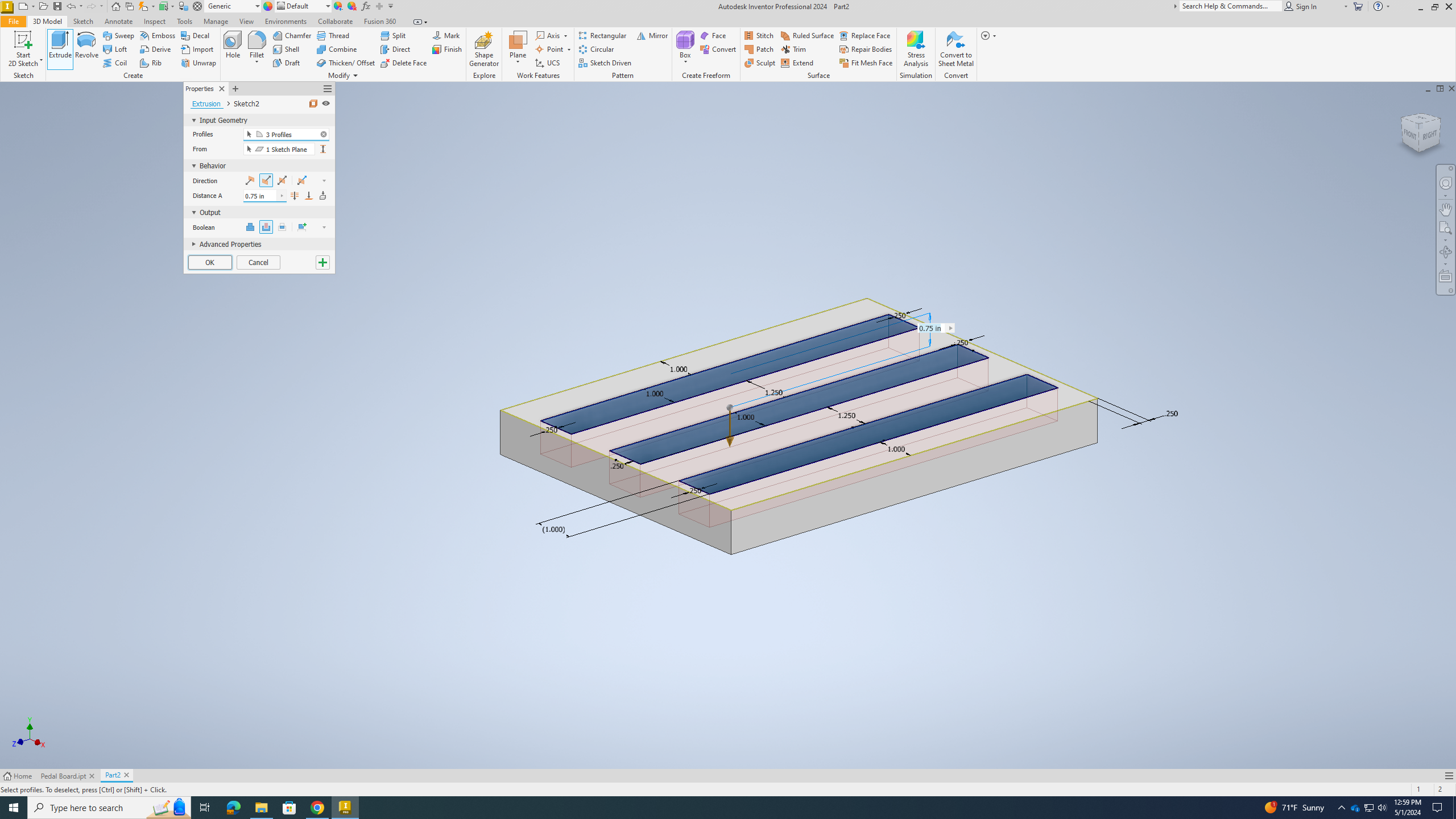Open Distance A value flyout arrow

282,196
